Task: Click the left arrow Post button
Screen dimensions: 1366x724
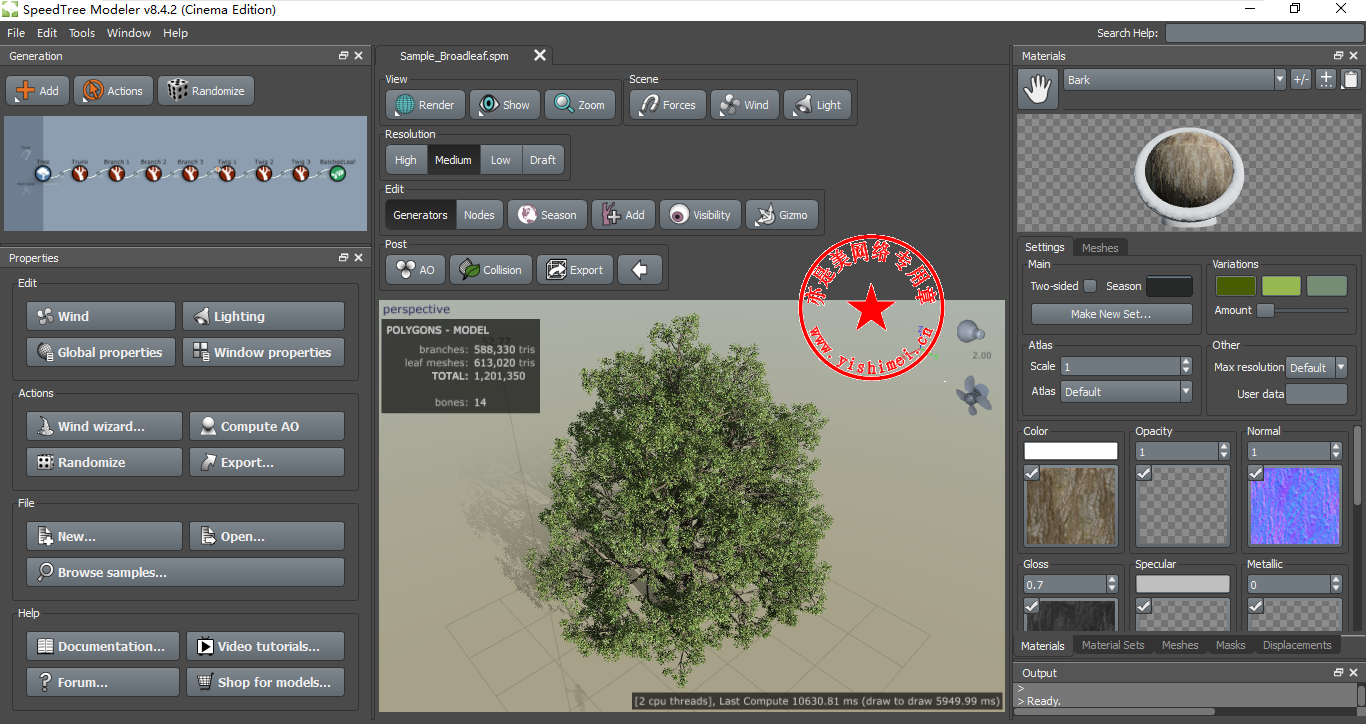Action: [640, 270]
